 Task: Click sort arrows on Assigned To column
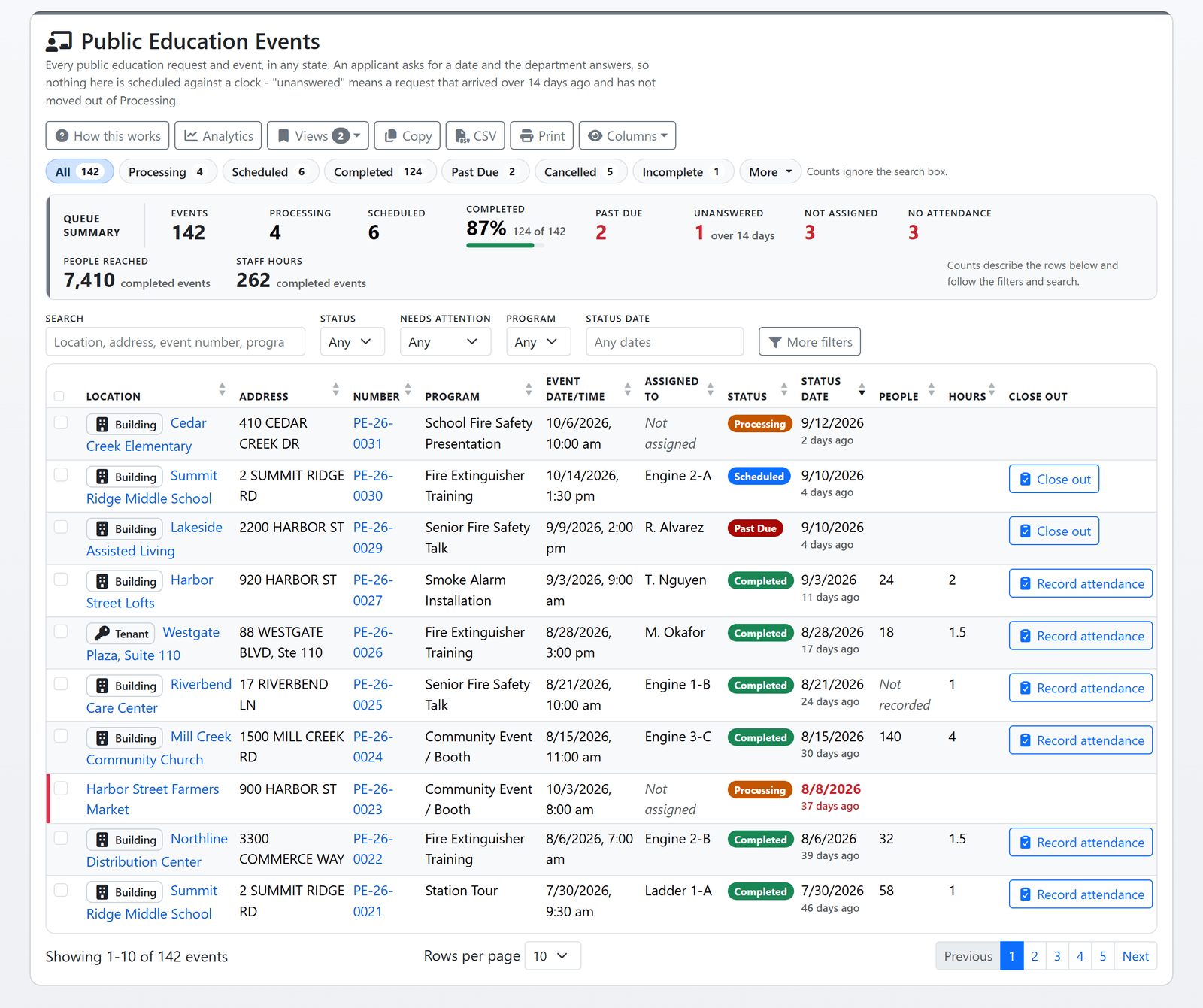(710, 389)
